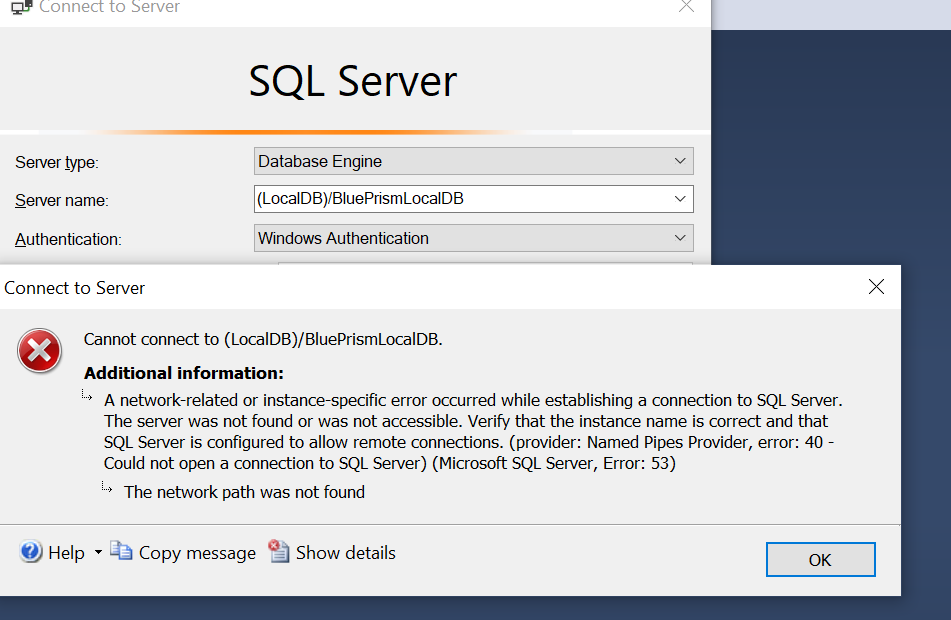The image size is (951, 620).
Task: Click the "Copy message" text link
Action: pos(197,553)
